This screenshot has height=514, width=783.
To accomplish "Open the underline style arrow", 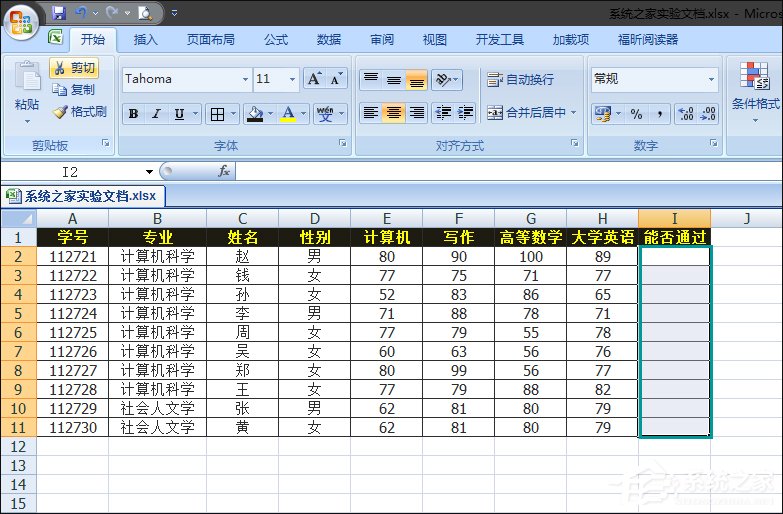I will 196,114.
